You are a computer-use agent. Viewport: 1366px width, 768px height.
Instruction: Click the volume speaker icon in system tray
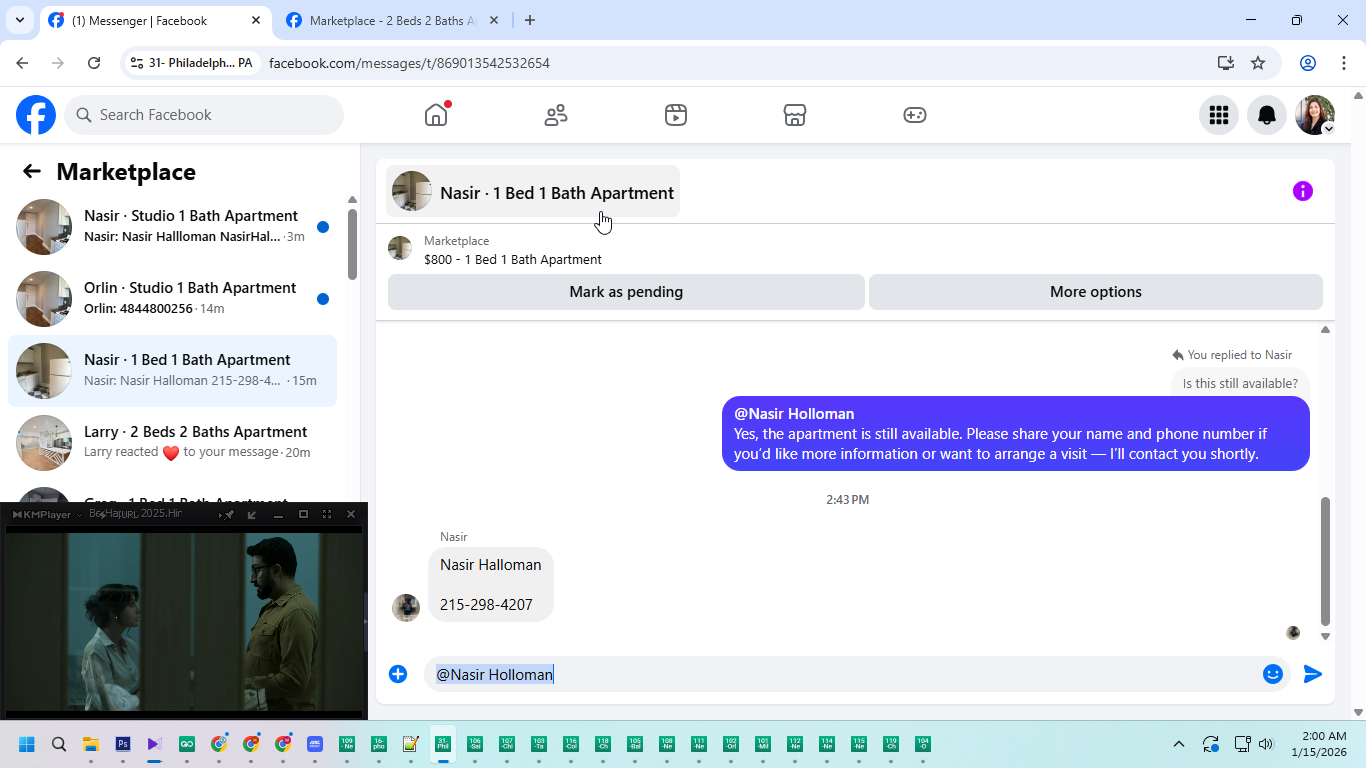point(1266,744)
